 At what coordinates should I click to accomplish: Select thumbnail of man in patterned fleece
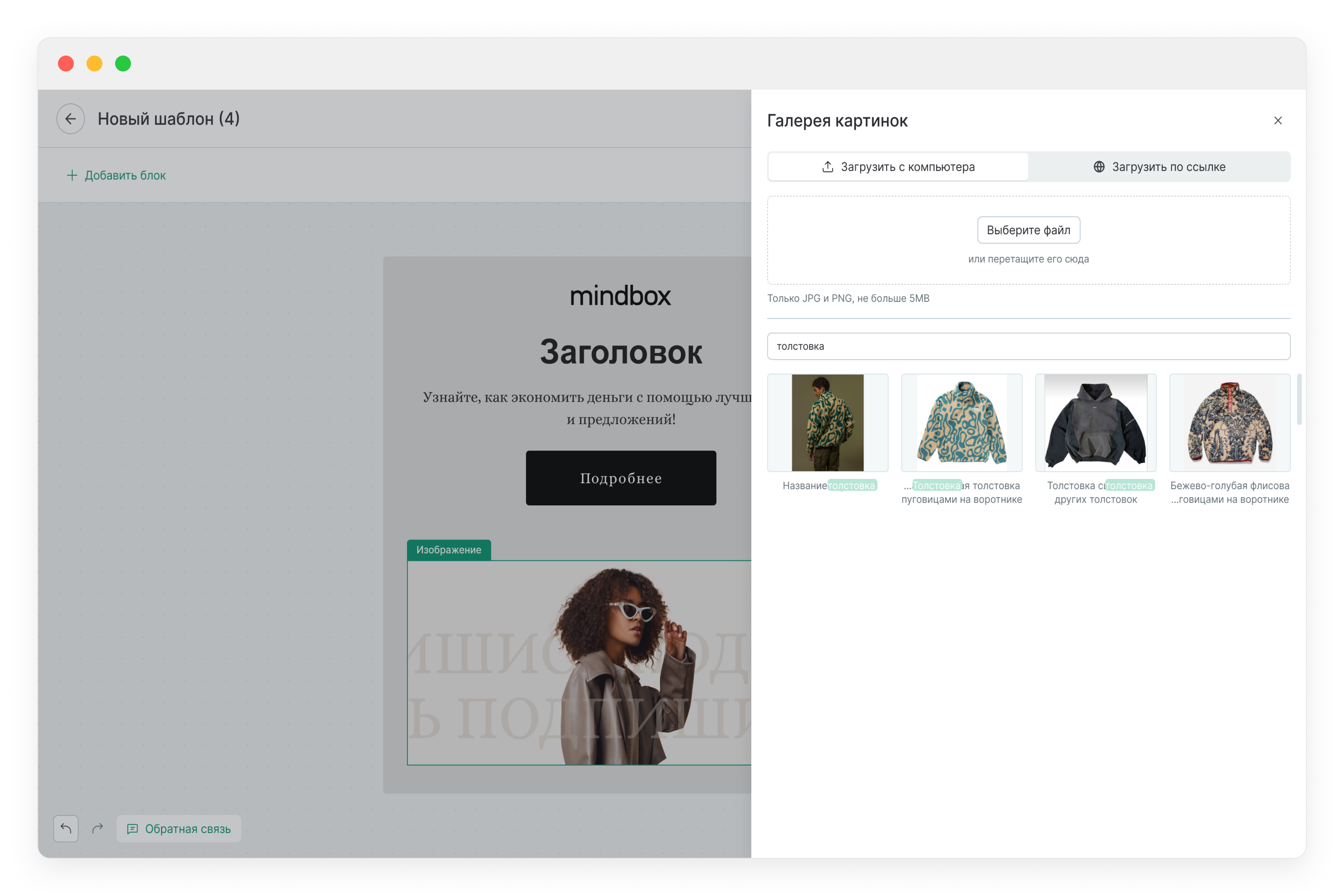pyautogui.click(x=827, y=423)
